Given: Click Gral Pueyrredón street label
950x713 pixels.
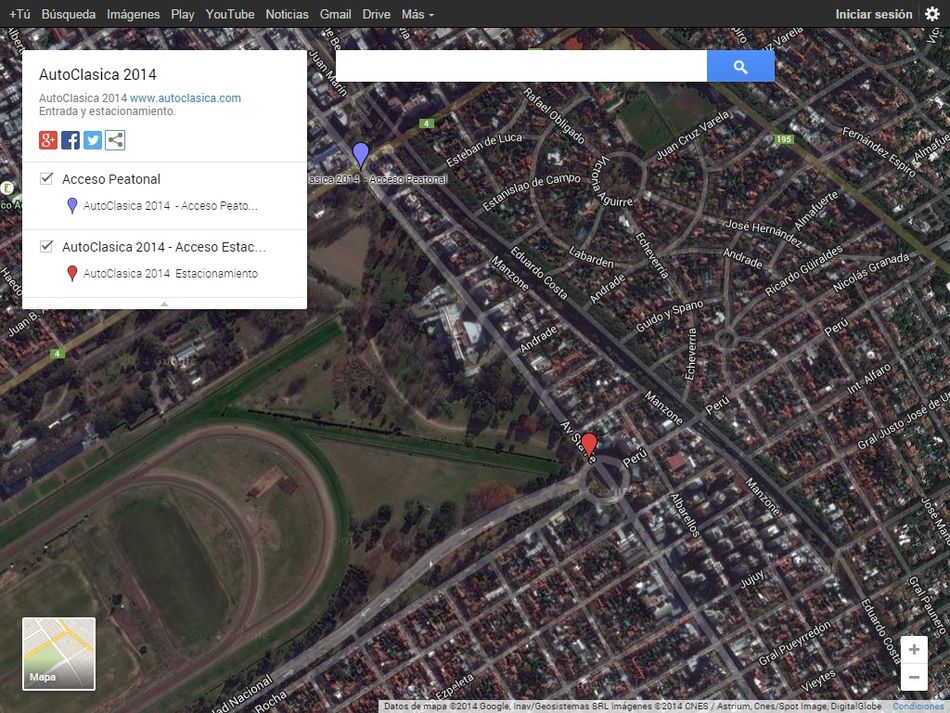Looking at the screenshot, I should pyautogui.click(x=795, y=643).
